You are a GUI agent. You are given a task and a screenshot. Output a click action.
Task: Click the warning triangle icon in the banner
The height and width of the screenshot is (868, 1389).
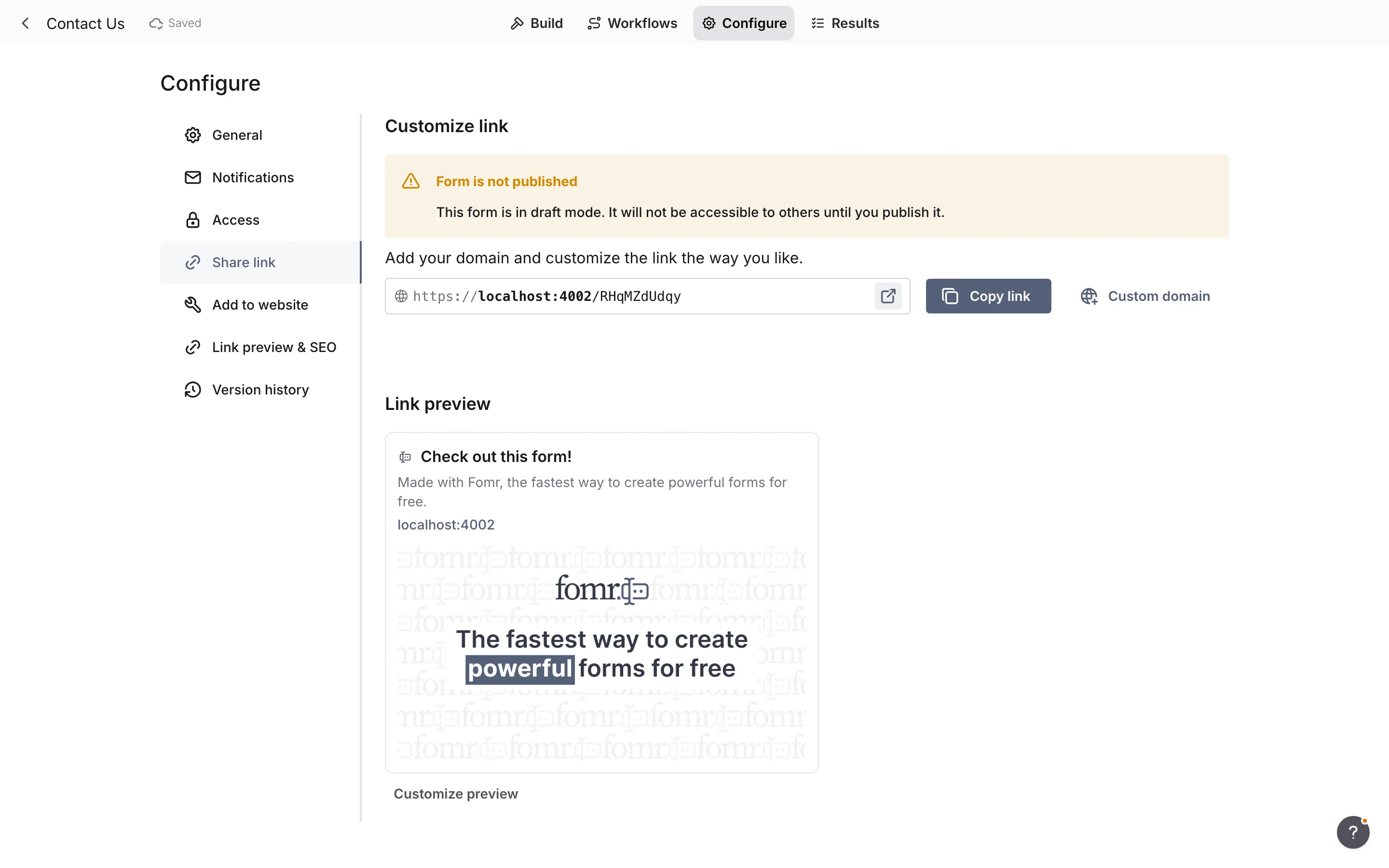click(411, 181)
